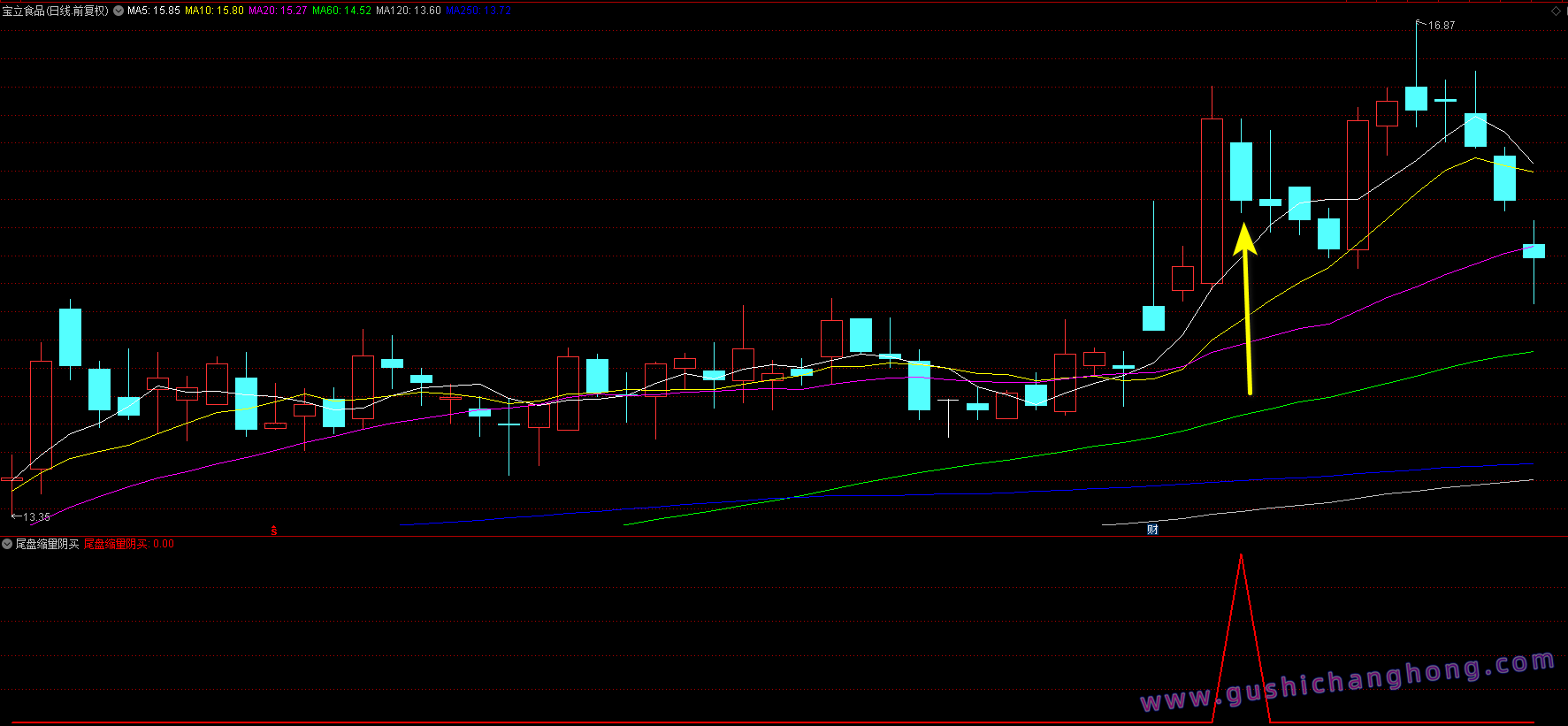Select the MA120: 13.60 label

pos(408,11)
